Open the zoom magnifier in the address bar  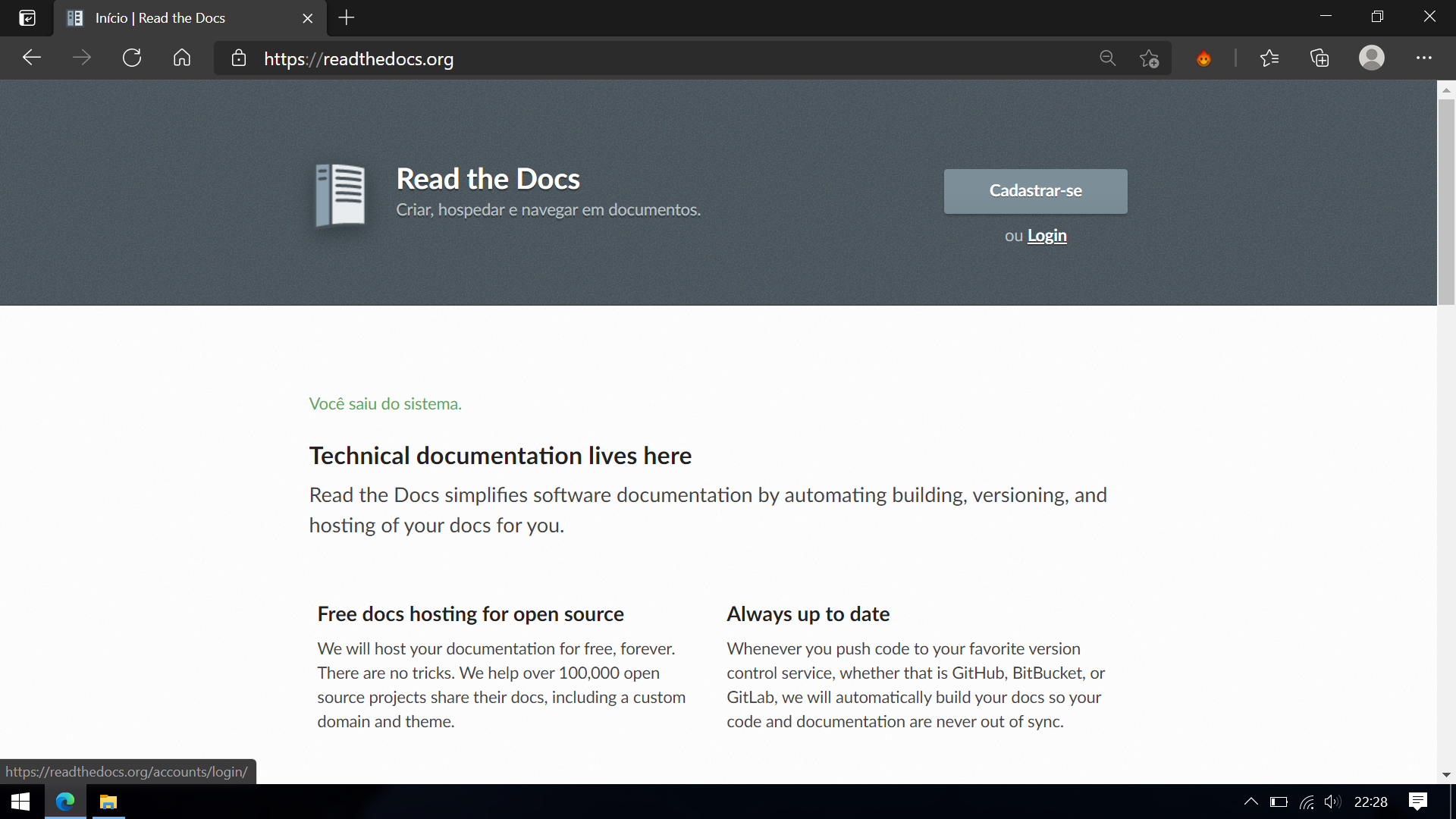tap(1107, 58)
